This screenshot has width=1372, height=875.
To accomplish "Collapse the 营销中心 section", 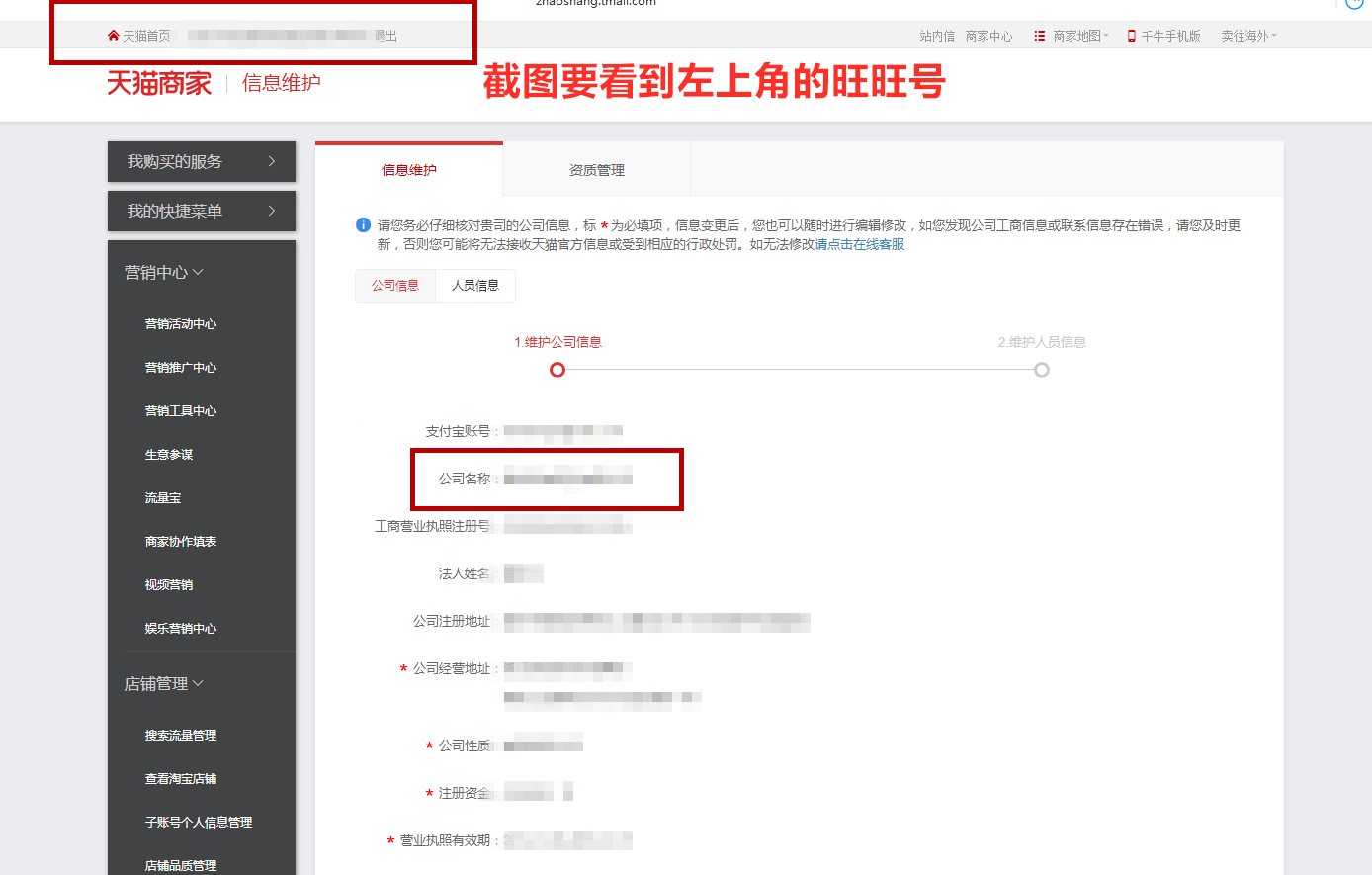I will pyautogui.click(x=164, y=272).
